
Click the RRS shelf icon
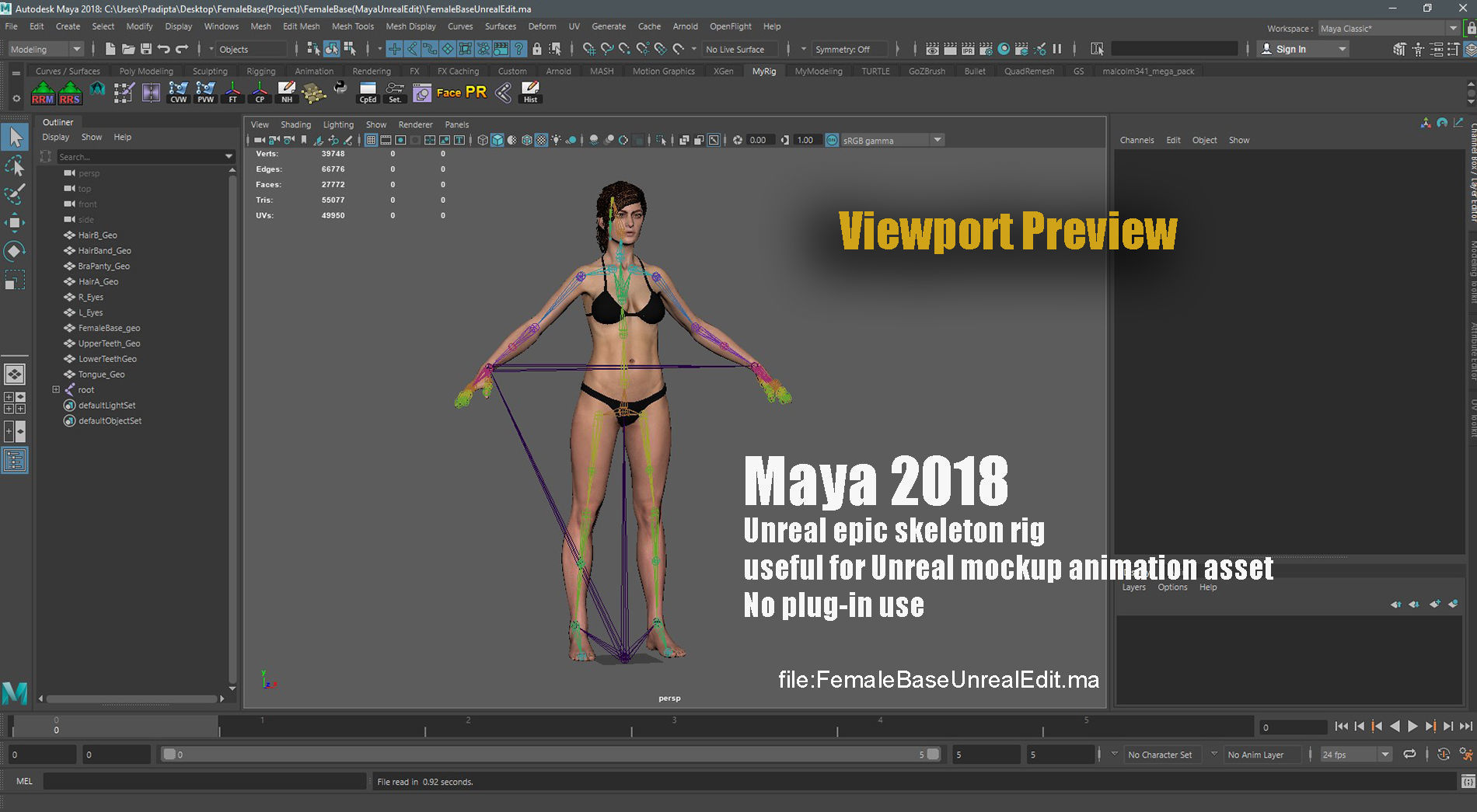[x=70, y=93]
